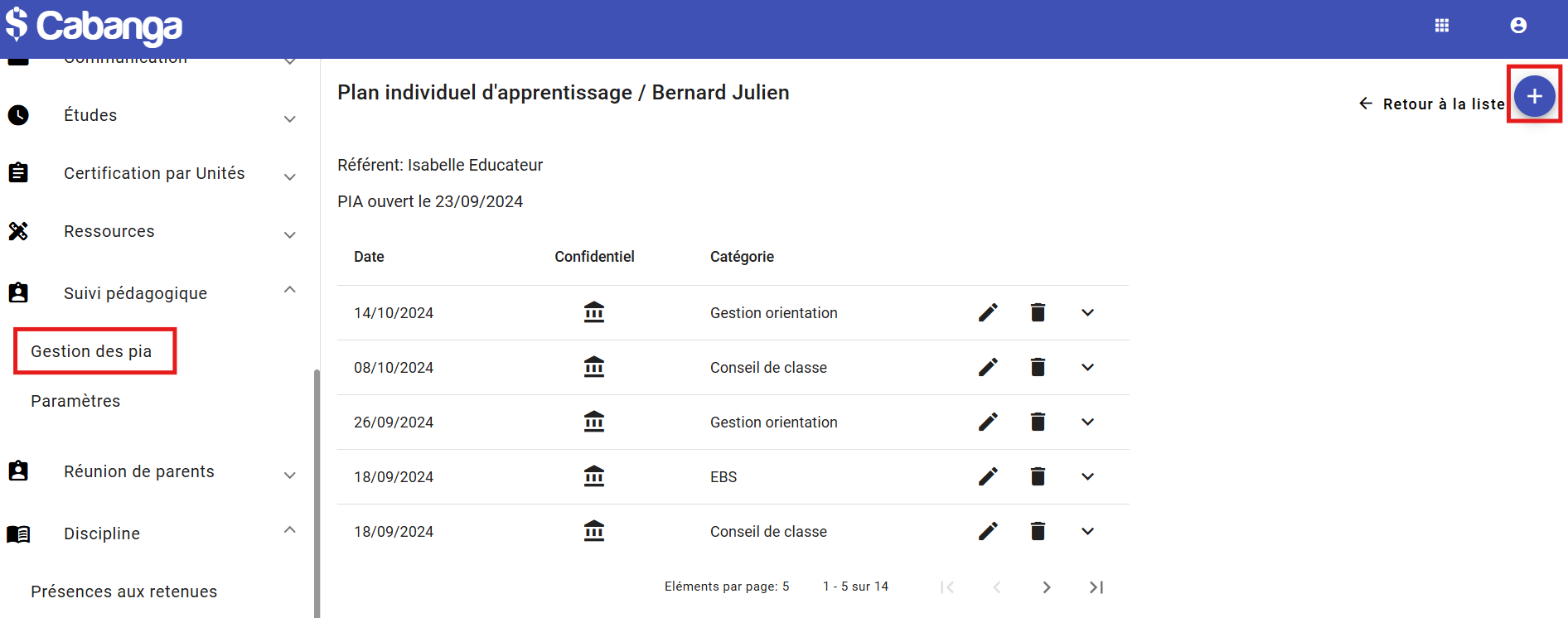Image resolution: width=1568 pixels, height=618 pixels.
Task: Click the Certification par Unités clipboard icon
Action: click(x=18, y=172)
